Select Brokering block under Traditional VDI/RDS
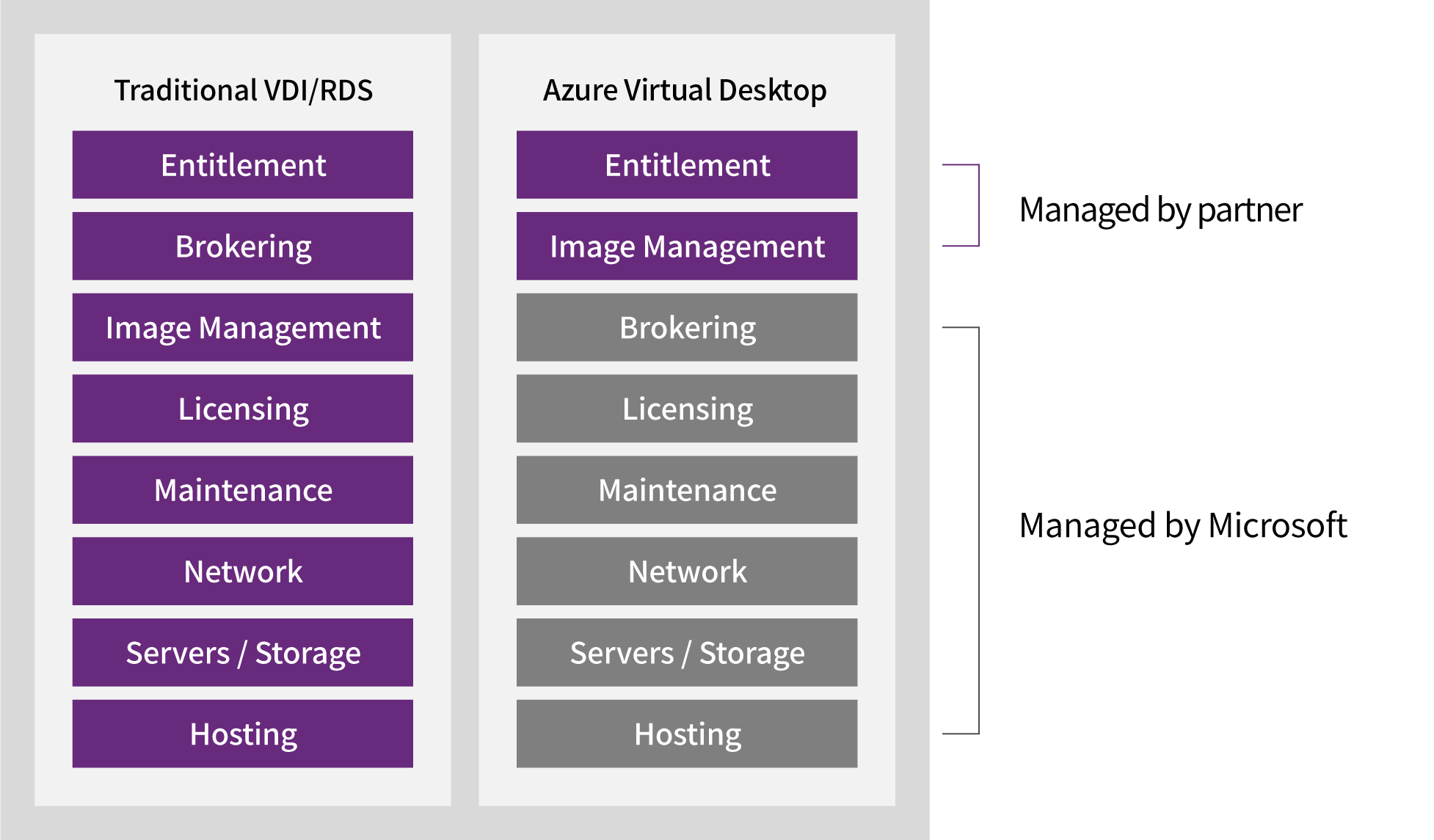This screenshot has height=840, width=1434. point(243,246)
